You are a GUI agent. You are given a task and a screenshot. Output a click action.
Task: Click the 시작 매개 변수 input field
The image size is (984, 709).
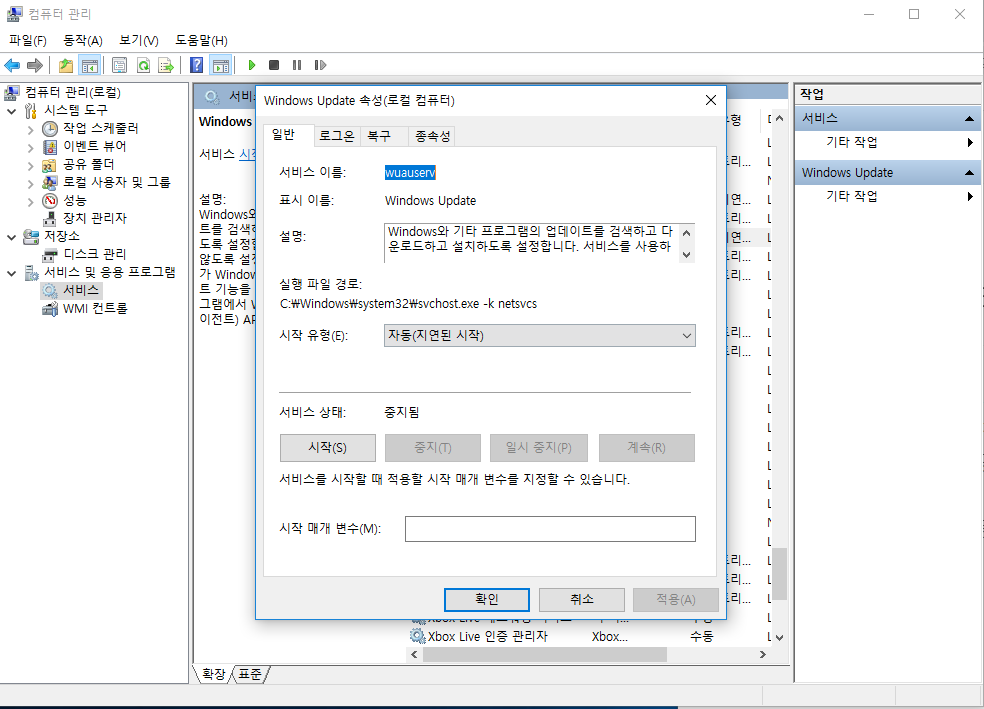[550, 529]
